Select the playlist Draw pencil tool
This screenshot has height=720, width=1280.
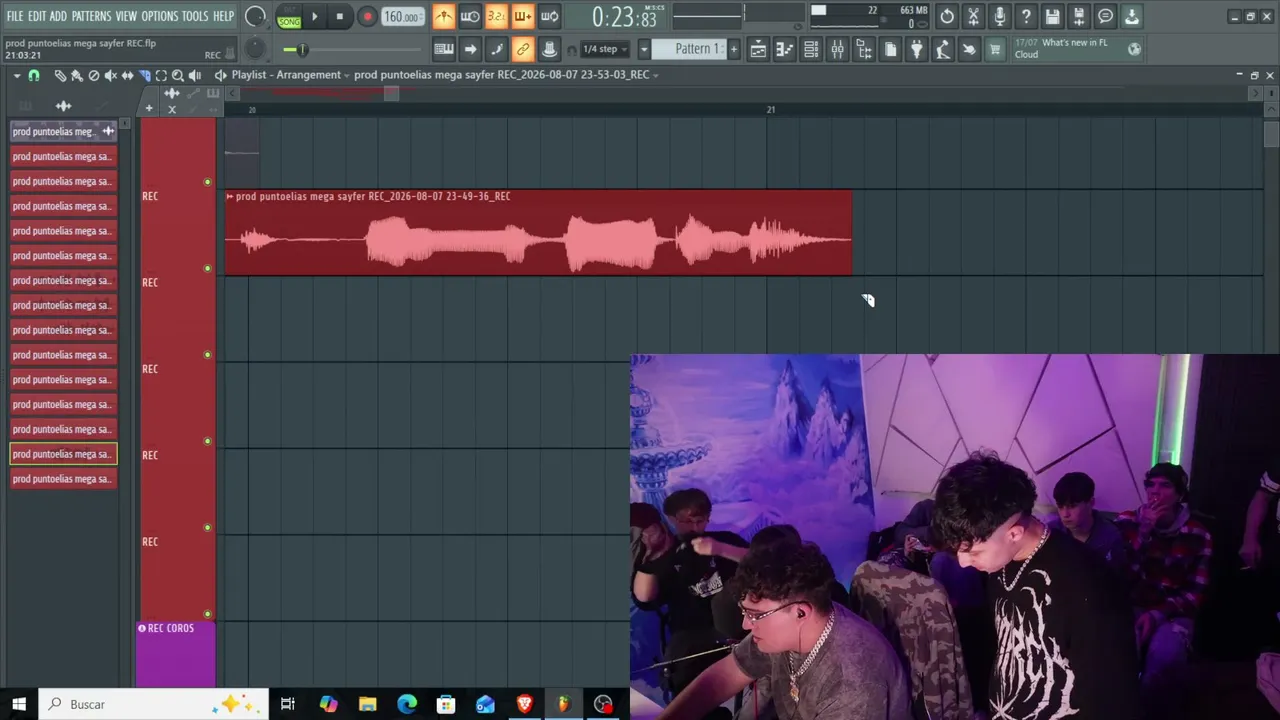click(x=60, y=76)
